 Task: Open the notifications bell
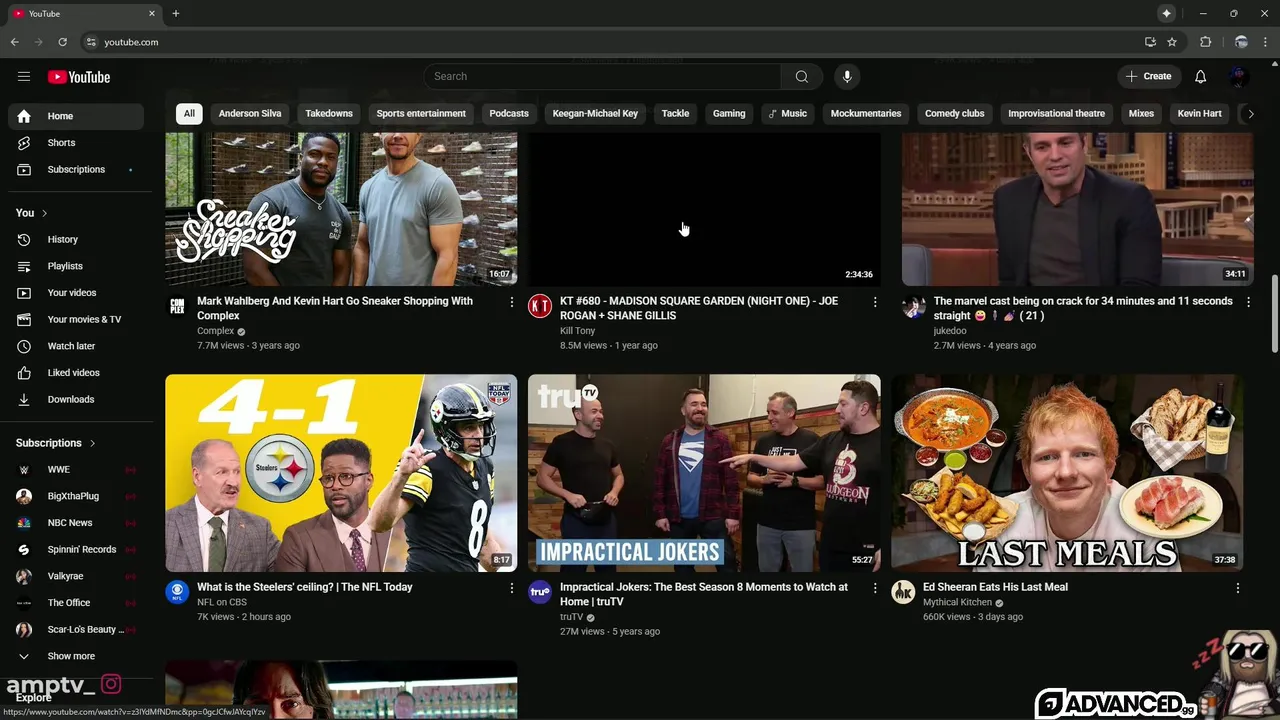[x=1200, y=77]
